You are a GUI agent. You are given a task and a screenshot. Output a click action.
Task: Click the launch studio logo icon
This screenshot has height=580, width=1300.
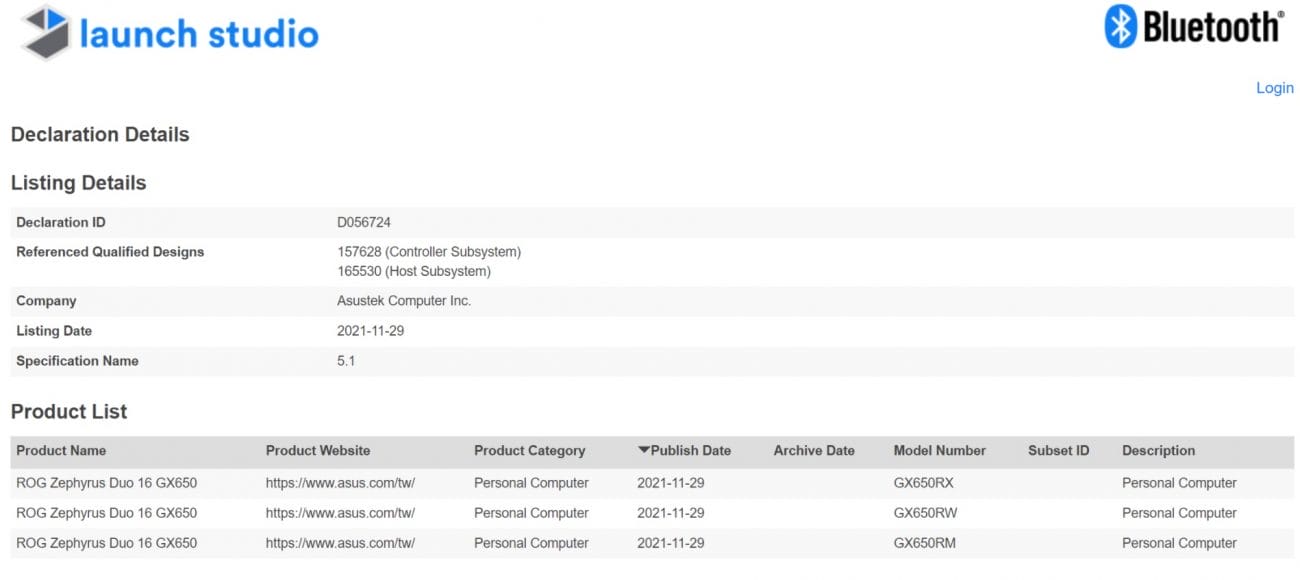(46, 32)
